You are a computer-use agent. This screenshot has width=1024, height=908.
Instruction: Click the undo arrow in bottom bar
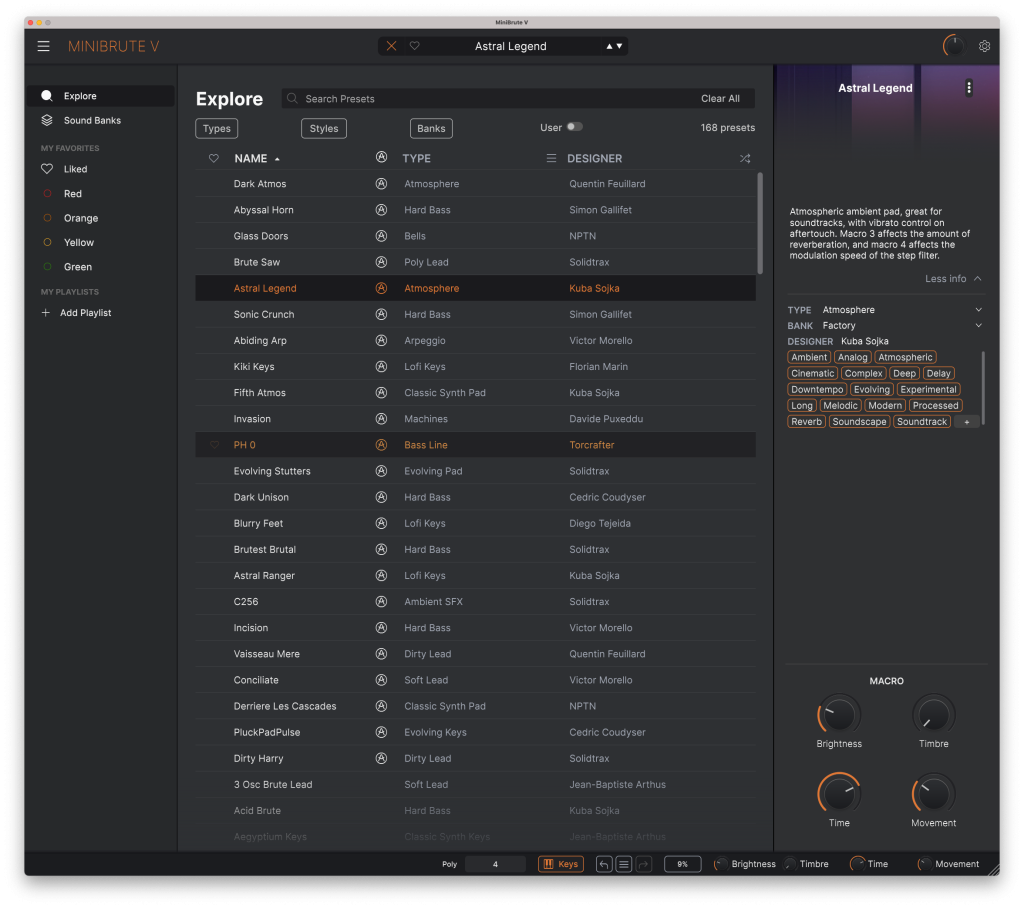(x=604, y=864)
